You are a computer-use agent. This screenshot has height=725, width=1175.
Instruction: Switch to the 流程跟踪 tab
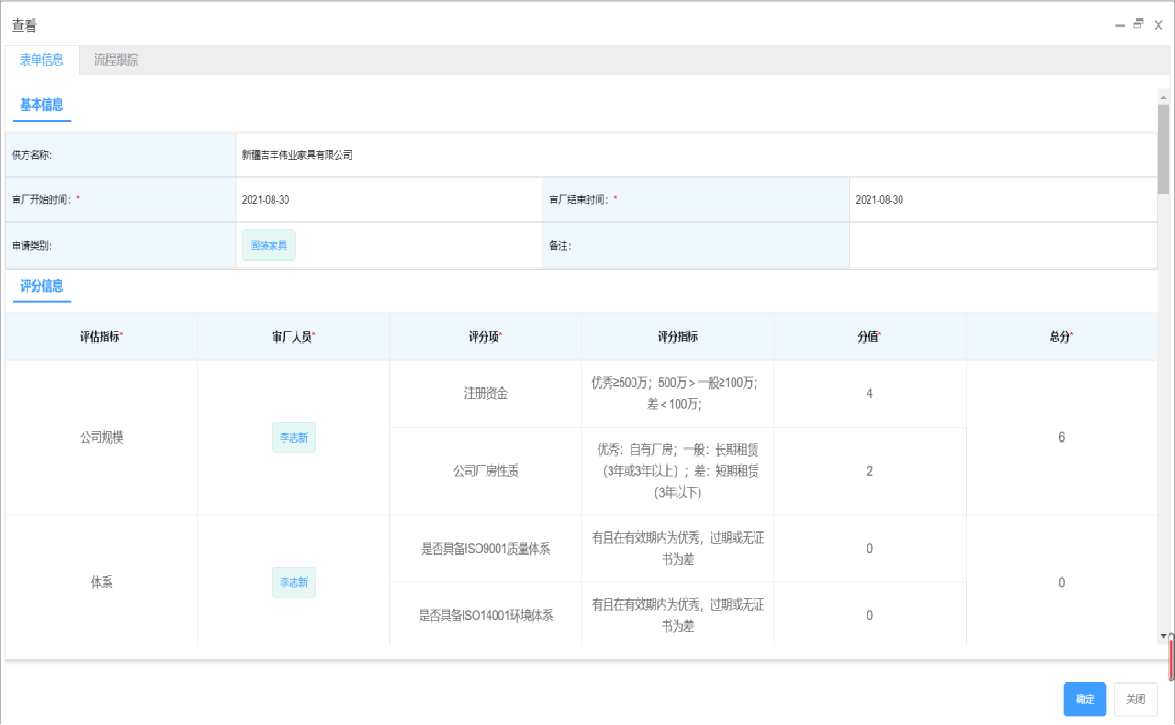tap(116, 60)
